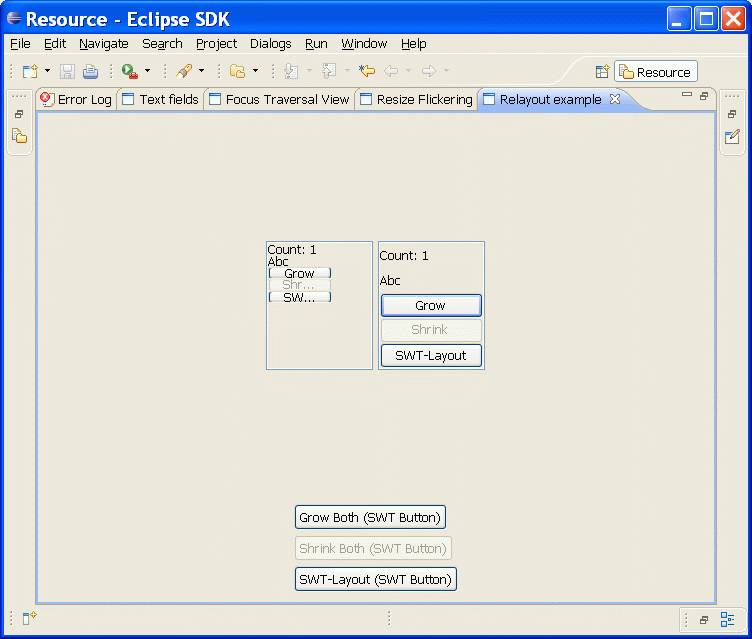
Task: Click the Last Edit Location arrow icon
Action: [x=367, y=71]
